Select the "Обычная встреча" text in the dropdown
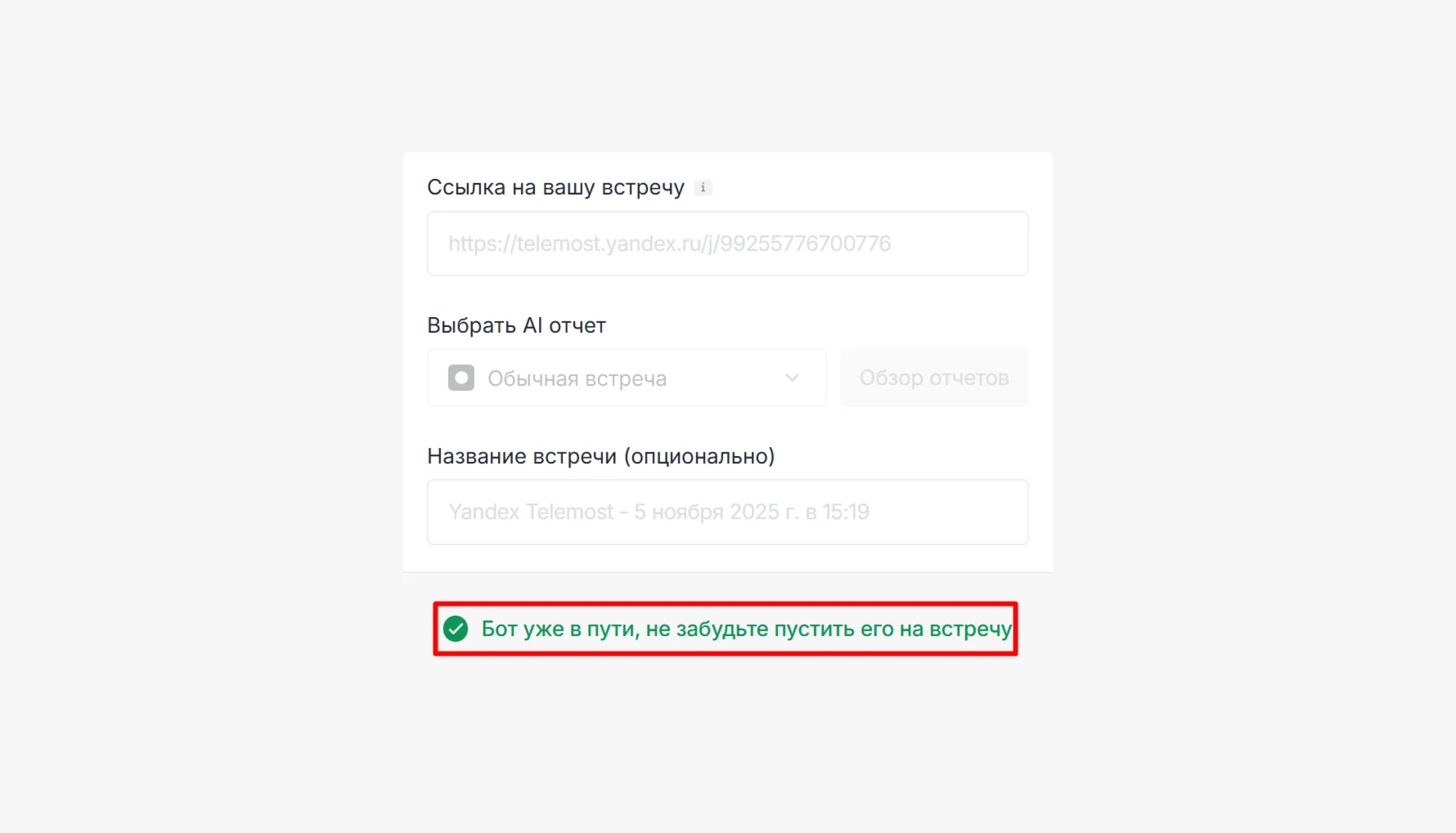Image resolution: width=1456 pixels, height=833 pixels. (577, 378)
